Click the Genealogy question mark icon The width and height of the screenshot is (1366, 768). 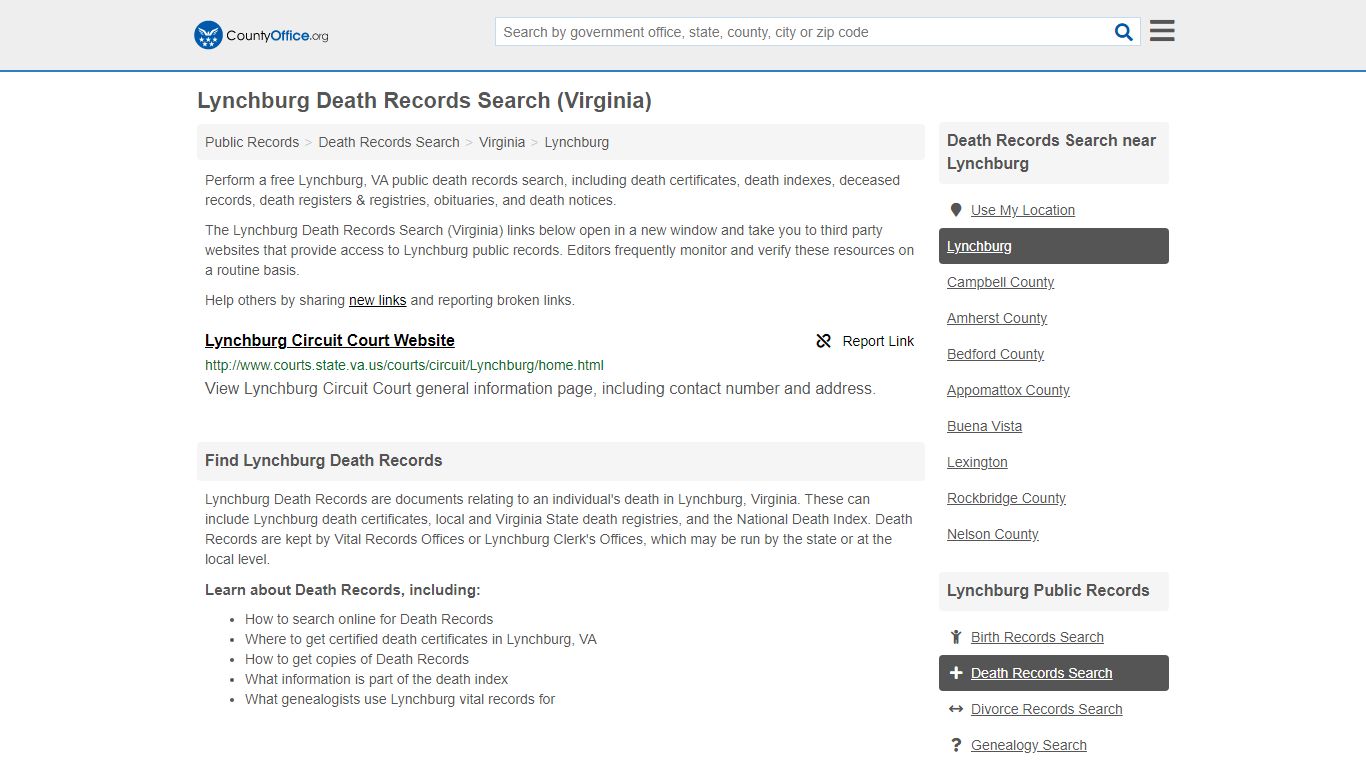pyautogui.click(x=956, y=745)
